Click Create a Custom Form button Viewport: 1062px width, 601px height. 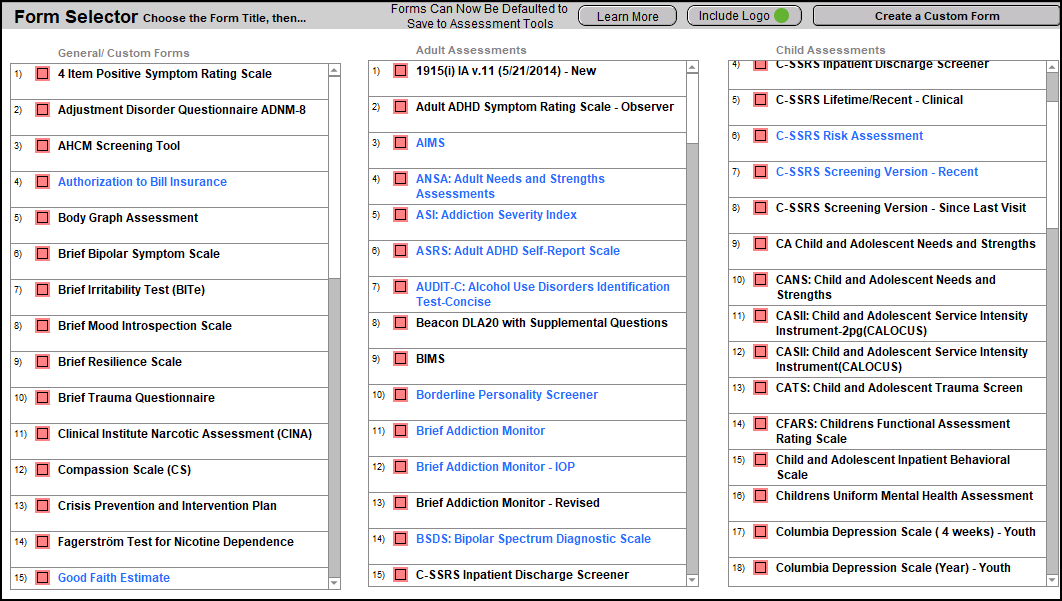tap(936, 16)
